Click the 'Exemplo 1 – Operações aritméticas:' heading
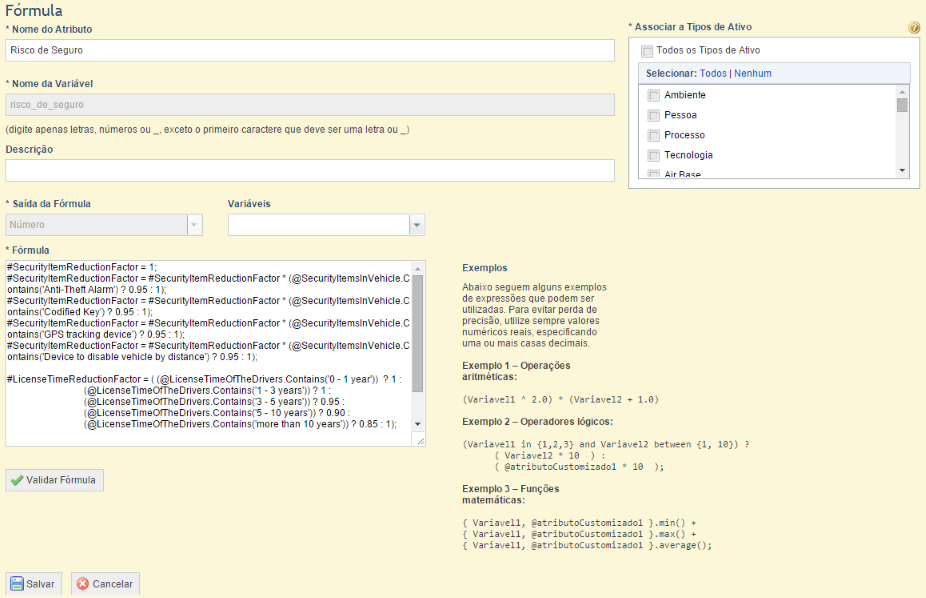 (516, 371)
